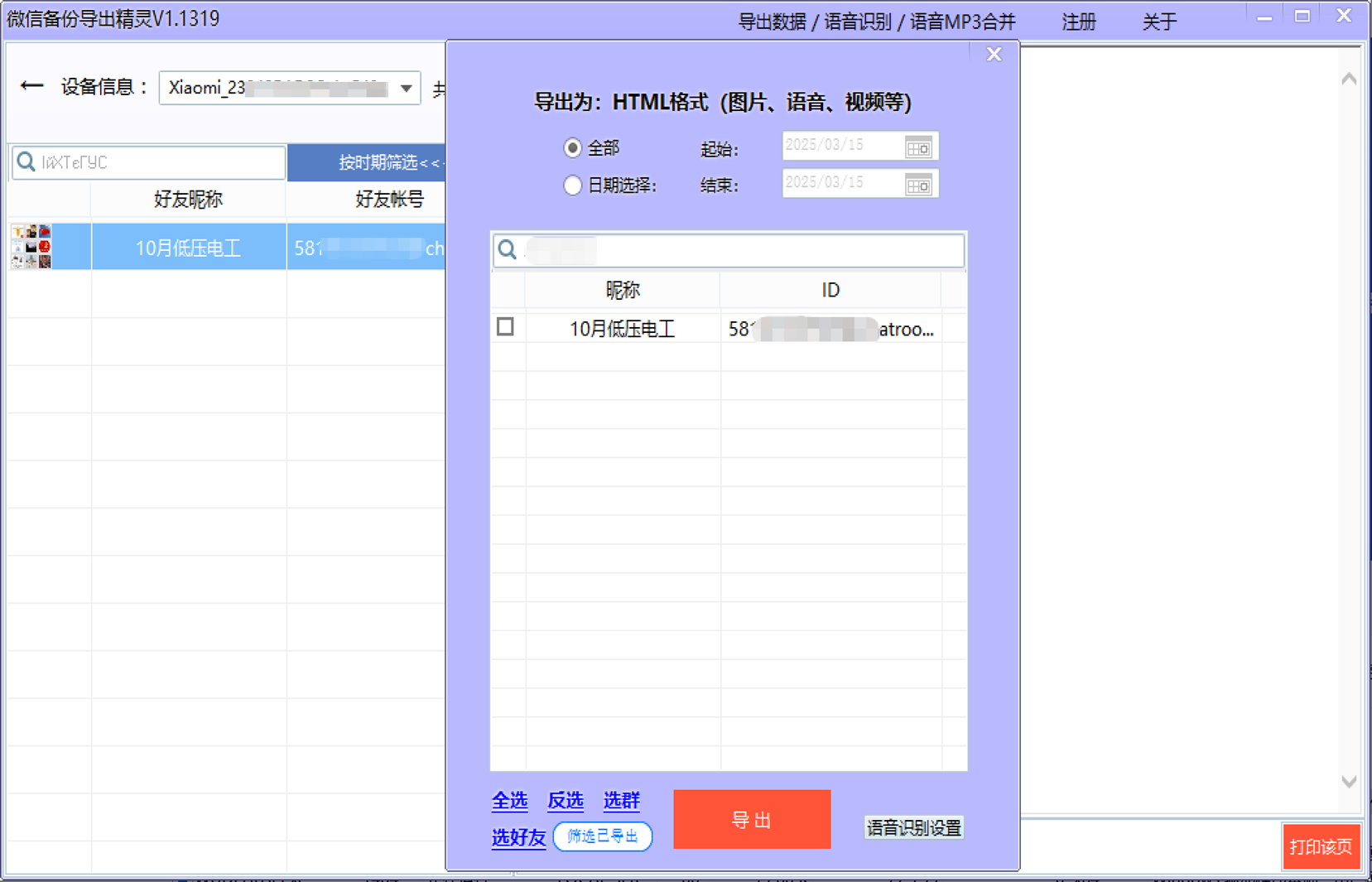Click the 按时期筛选 filter button
The width and height of the screenshot is (1372, 882).
pyautogui.click(x=366, y=162)
